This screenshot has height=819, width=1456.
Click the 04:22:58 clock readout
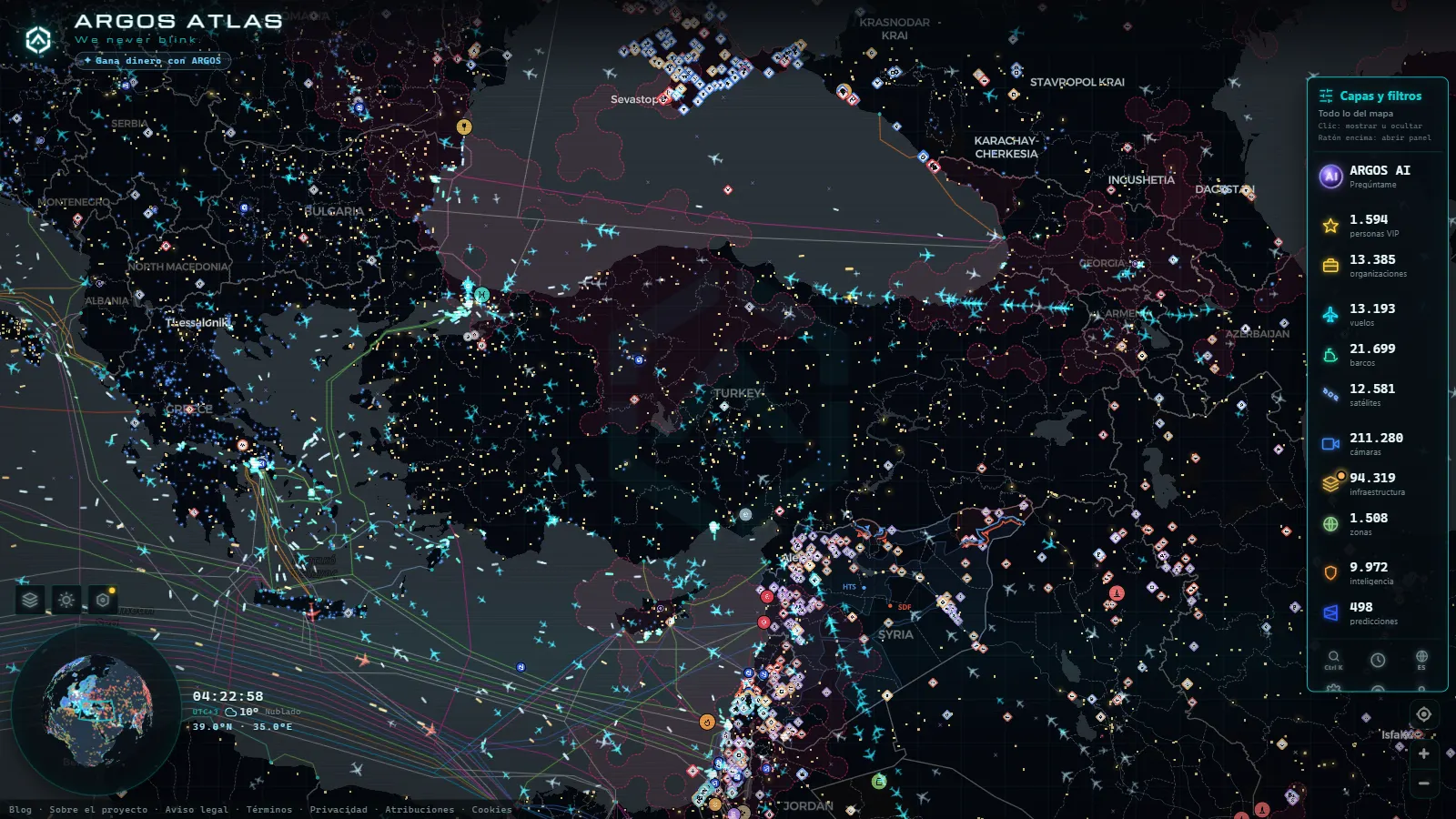227,696
